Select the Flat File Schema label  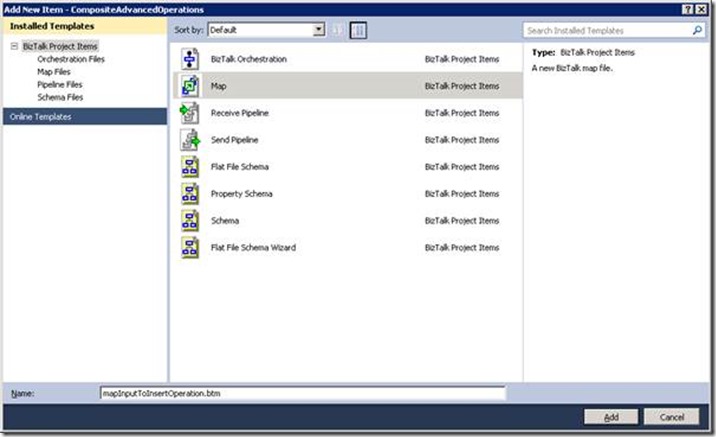point(240,167)
